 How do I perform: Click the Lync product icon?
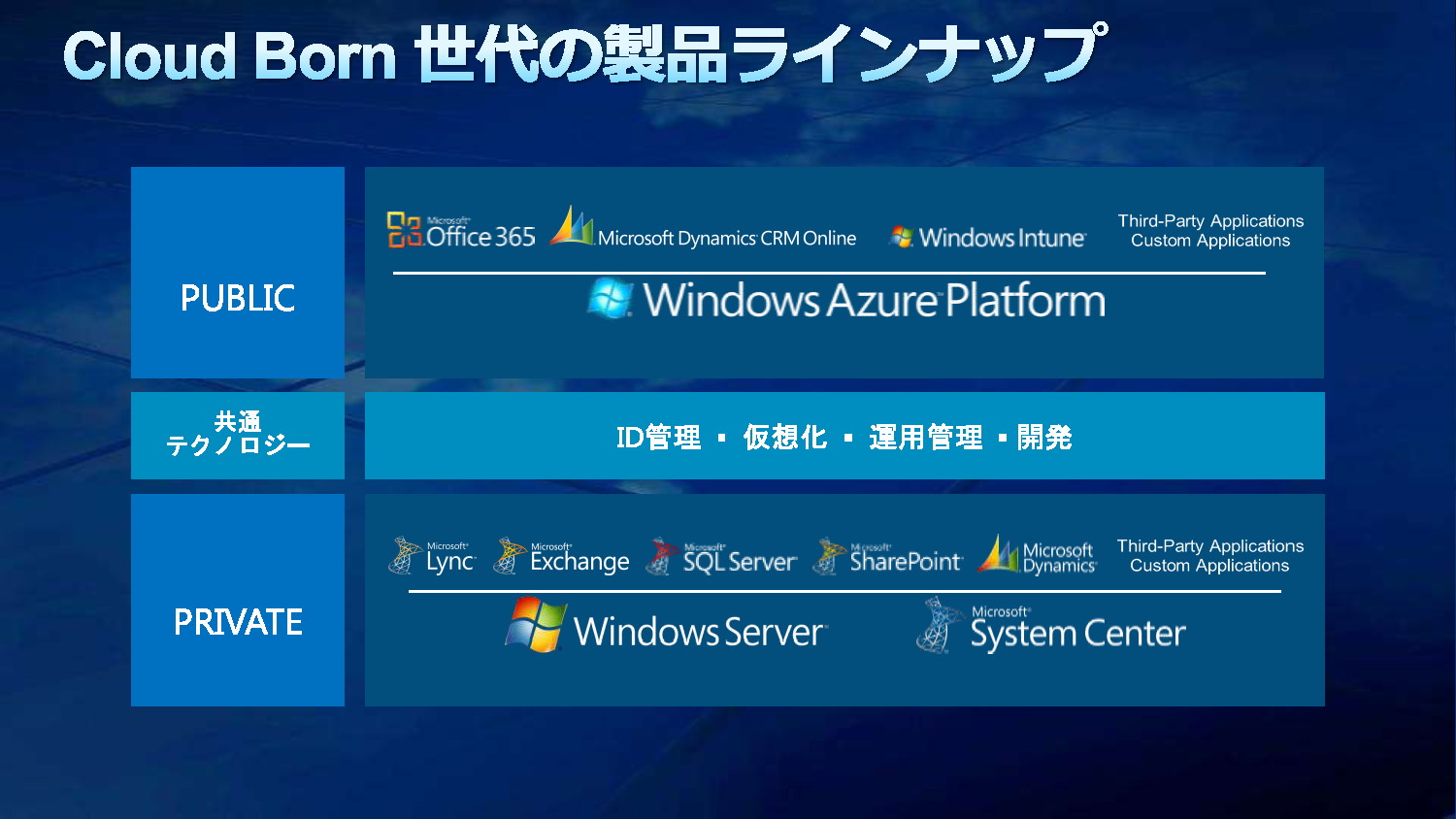[405, 556]
